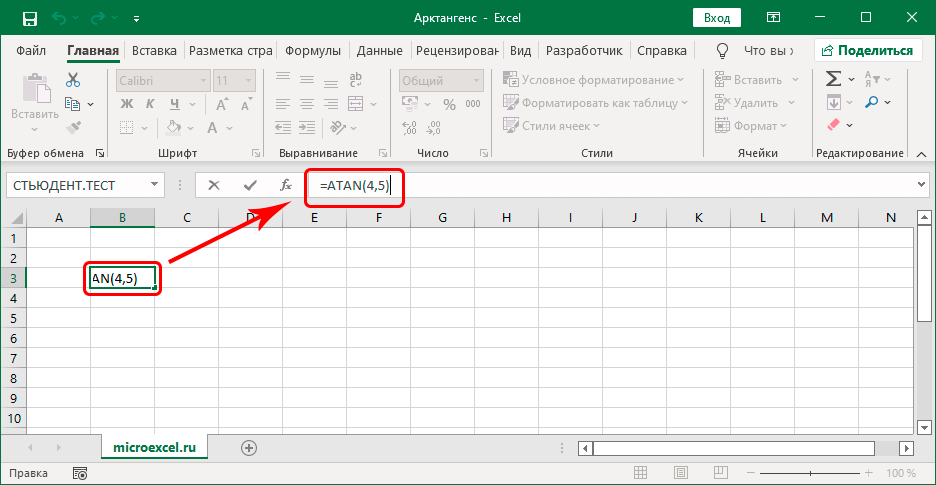Click the Cut scissors icon

(x=73, y=80)
